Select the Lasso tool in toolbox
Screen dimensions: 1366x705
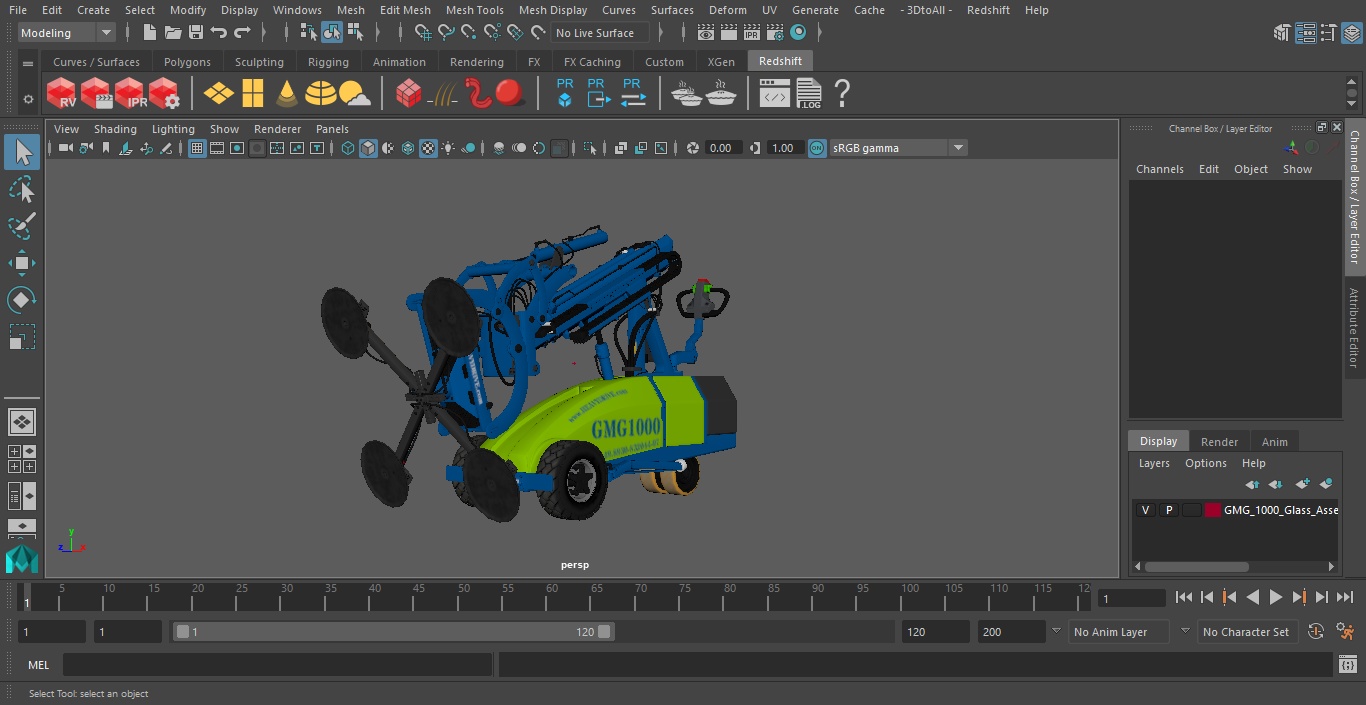(x=21, y=189)
